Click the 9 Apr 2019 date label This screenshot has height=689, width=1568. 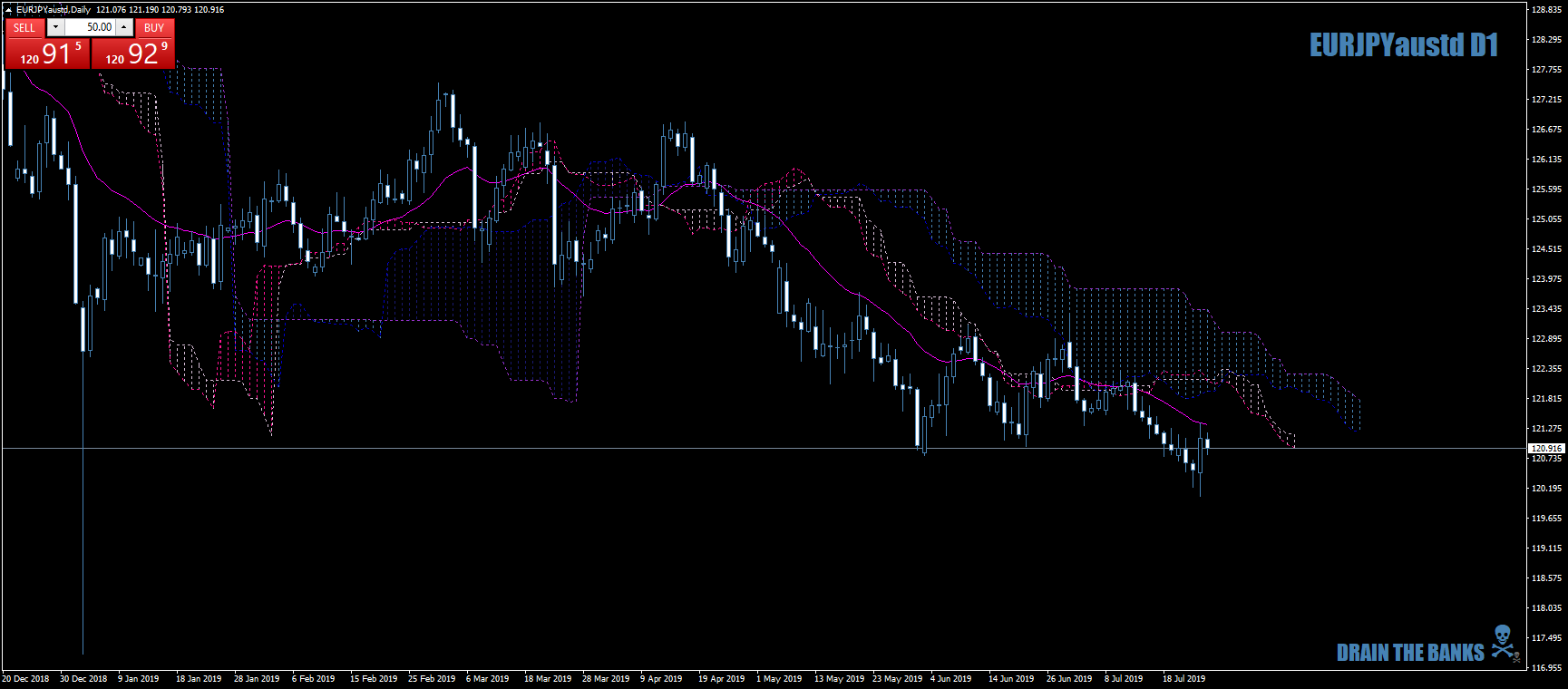point(661,678)
